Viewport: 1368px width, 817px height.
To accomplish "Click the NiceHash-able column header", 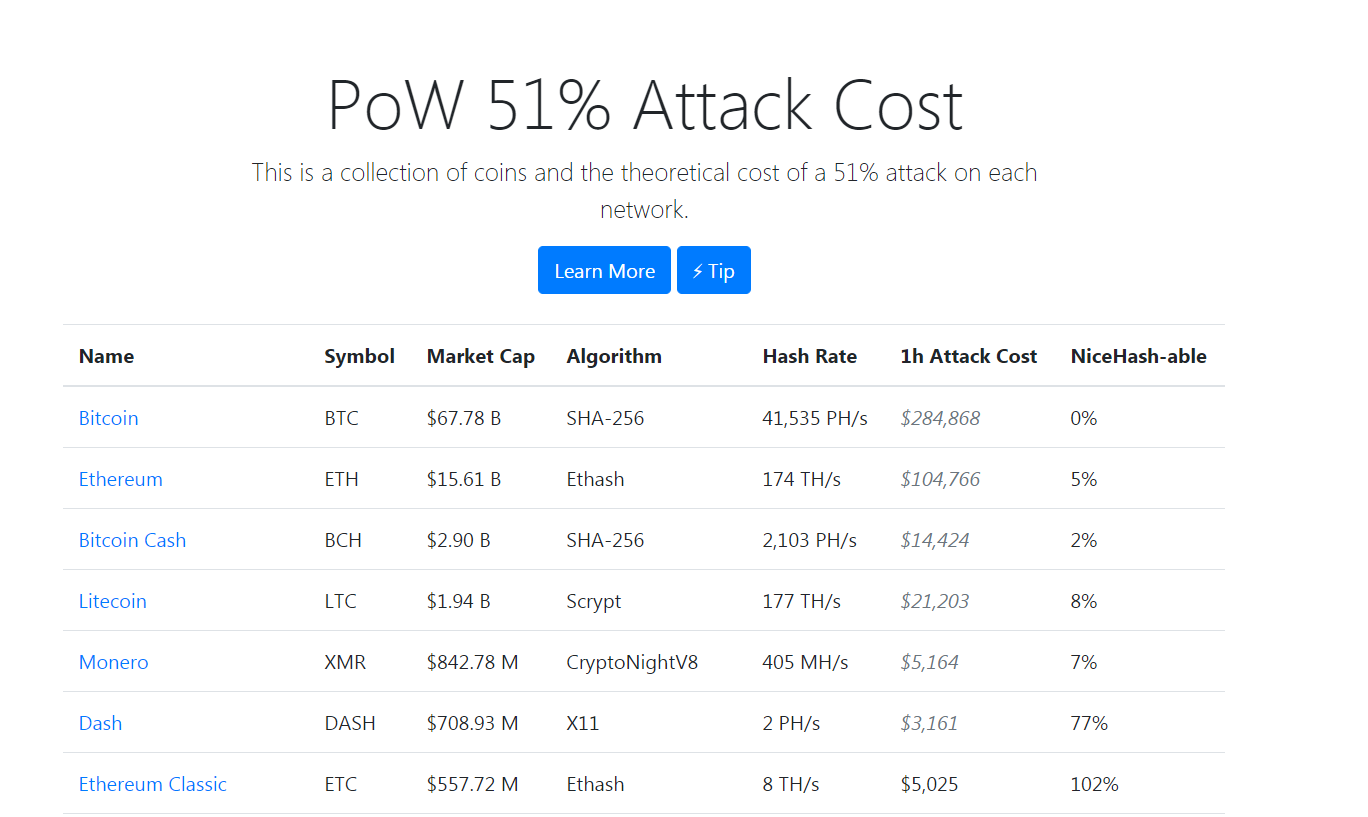I will (x=1139, y=356).
